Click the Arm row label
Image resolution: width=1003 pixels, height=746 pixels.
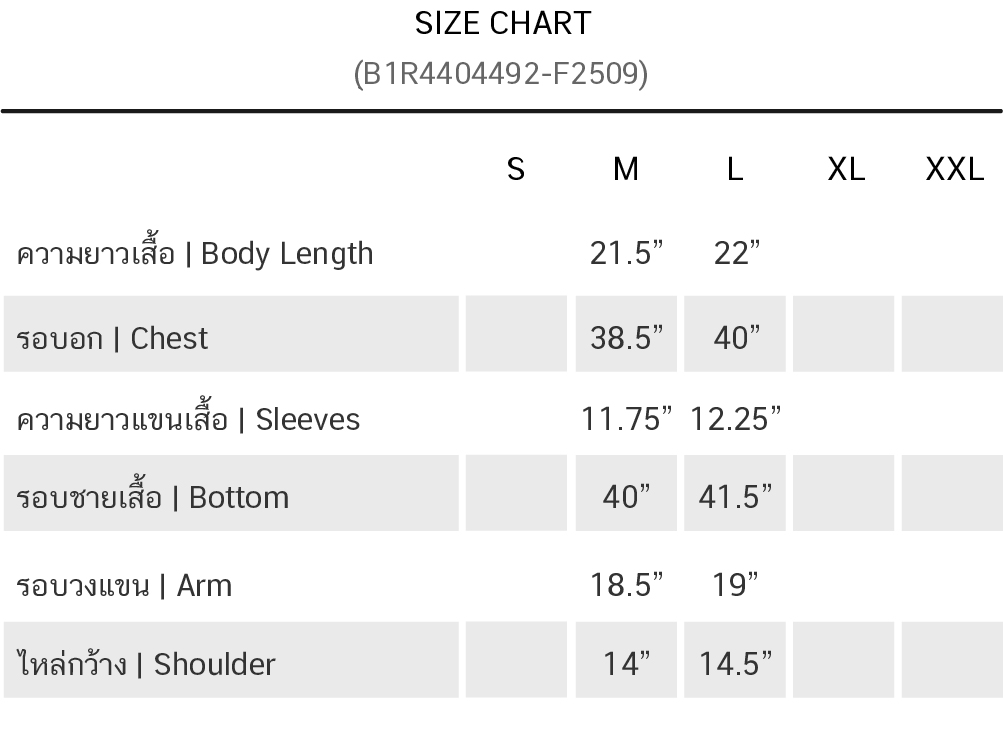(x=124, y=585)
